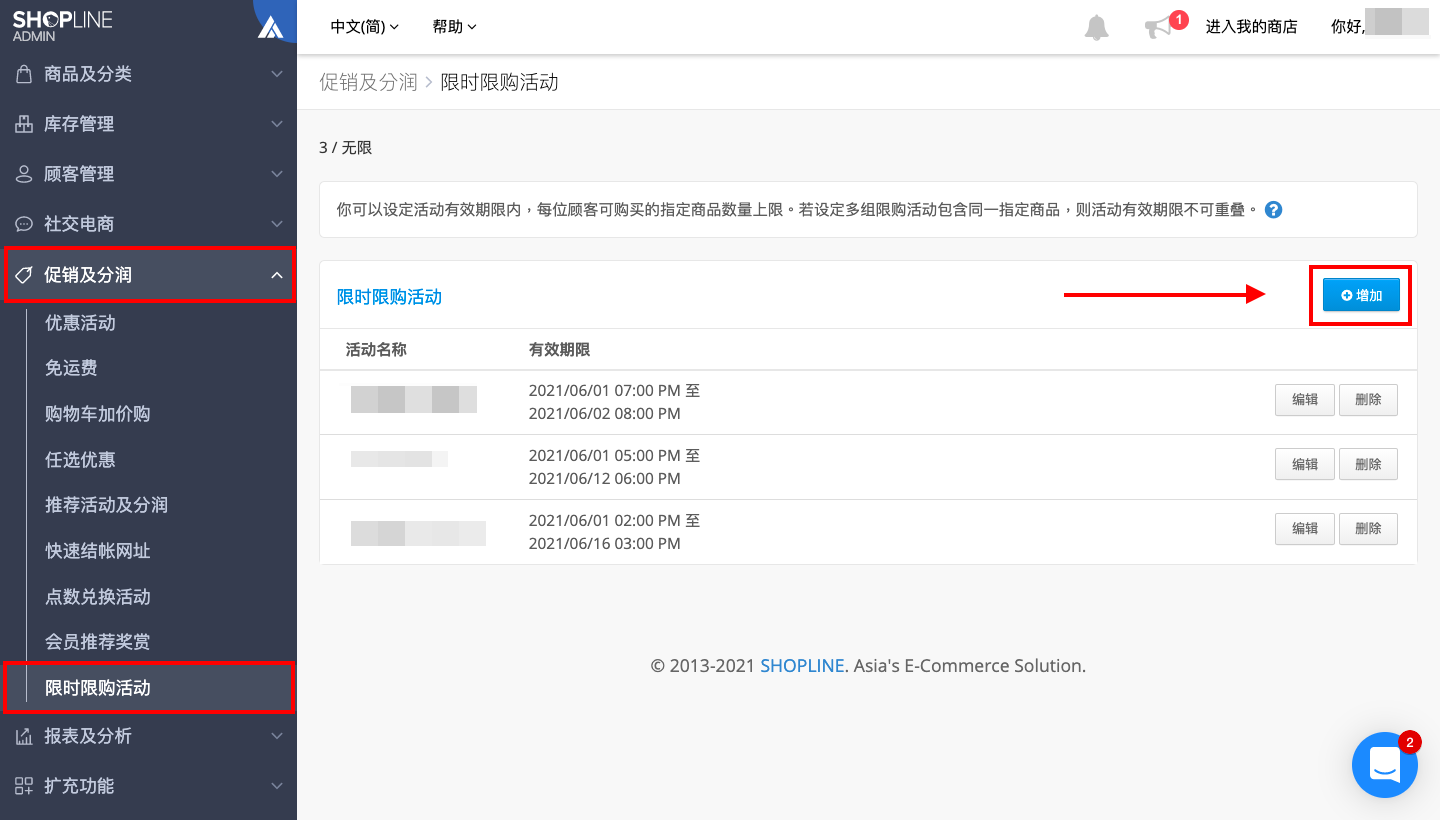Expand the 商品及分类 chevron
The height and width of the screenshot is (820, 1440).
pyautogui.click(x=277, y=74)
